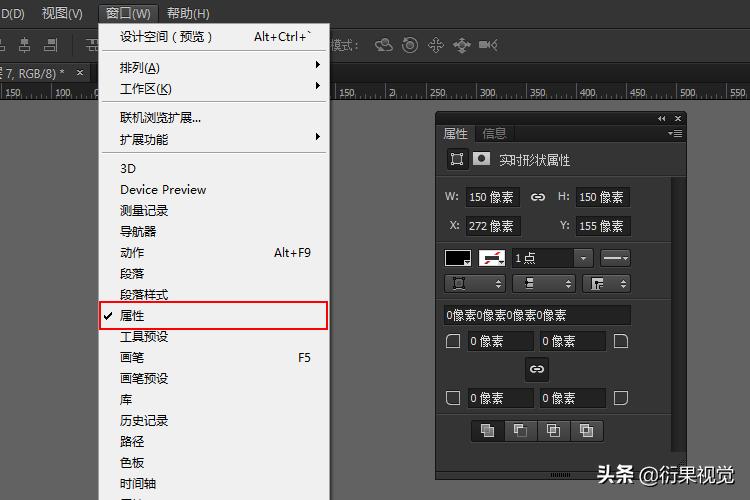Click the bottom-right radius value field
This screenshot has height=500, width=750.
[573, 398]
